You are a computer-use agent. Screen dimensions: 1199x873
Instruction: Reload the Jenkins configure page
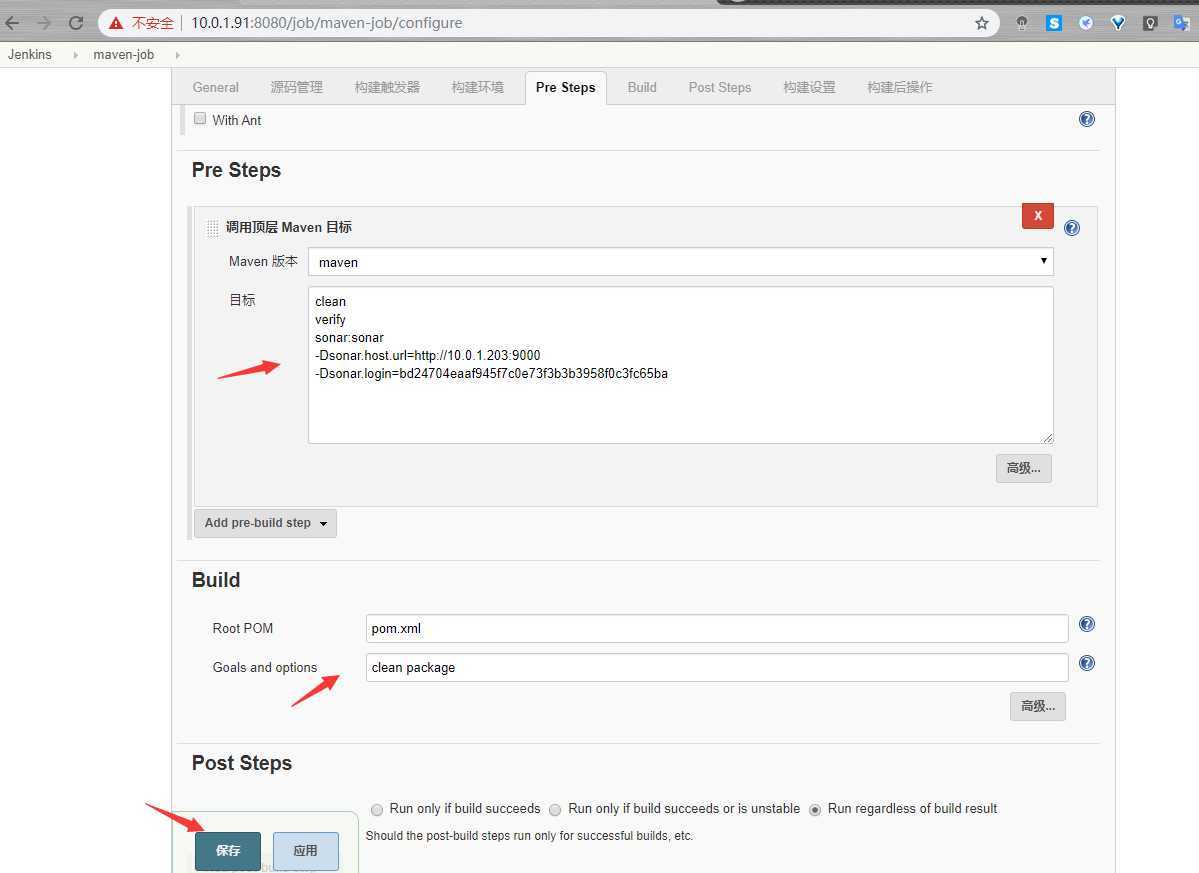coord(76,23)
